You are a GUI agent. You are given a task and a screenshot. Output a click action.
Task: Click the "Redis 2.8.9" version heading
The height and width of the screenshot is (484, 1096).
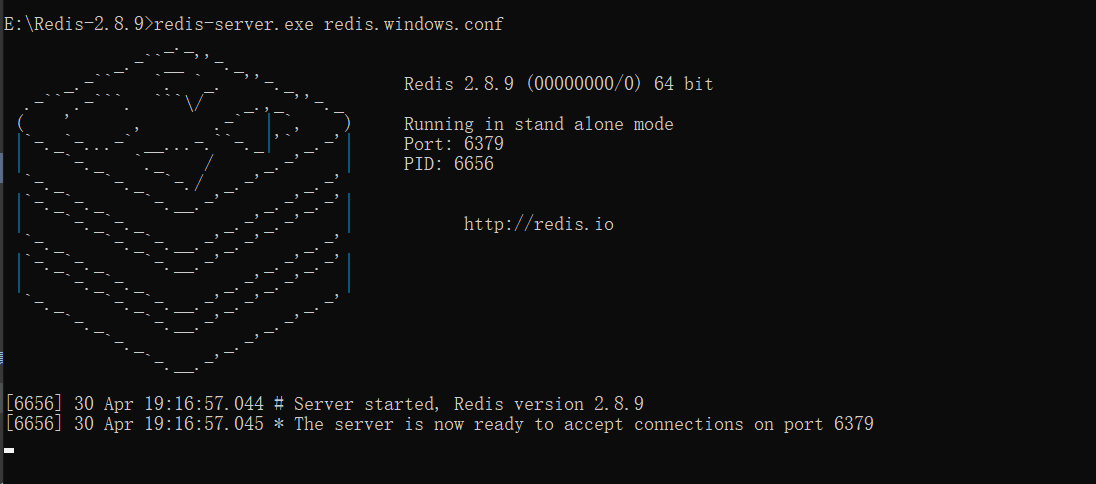click(459, 84)
